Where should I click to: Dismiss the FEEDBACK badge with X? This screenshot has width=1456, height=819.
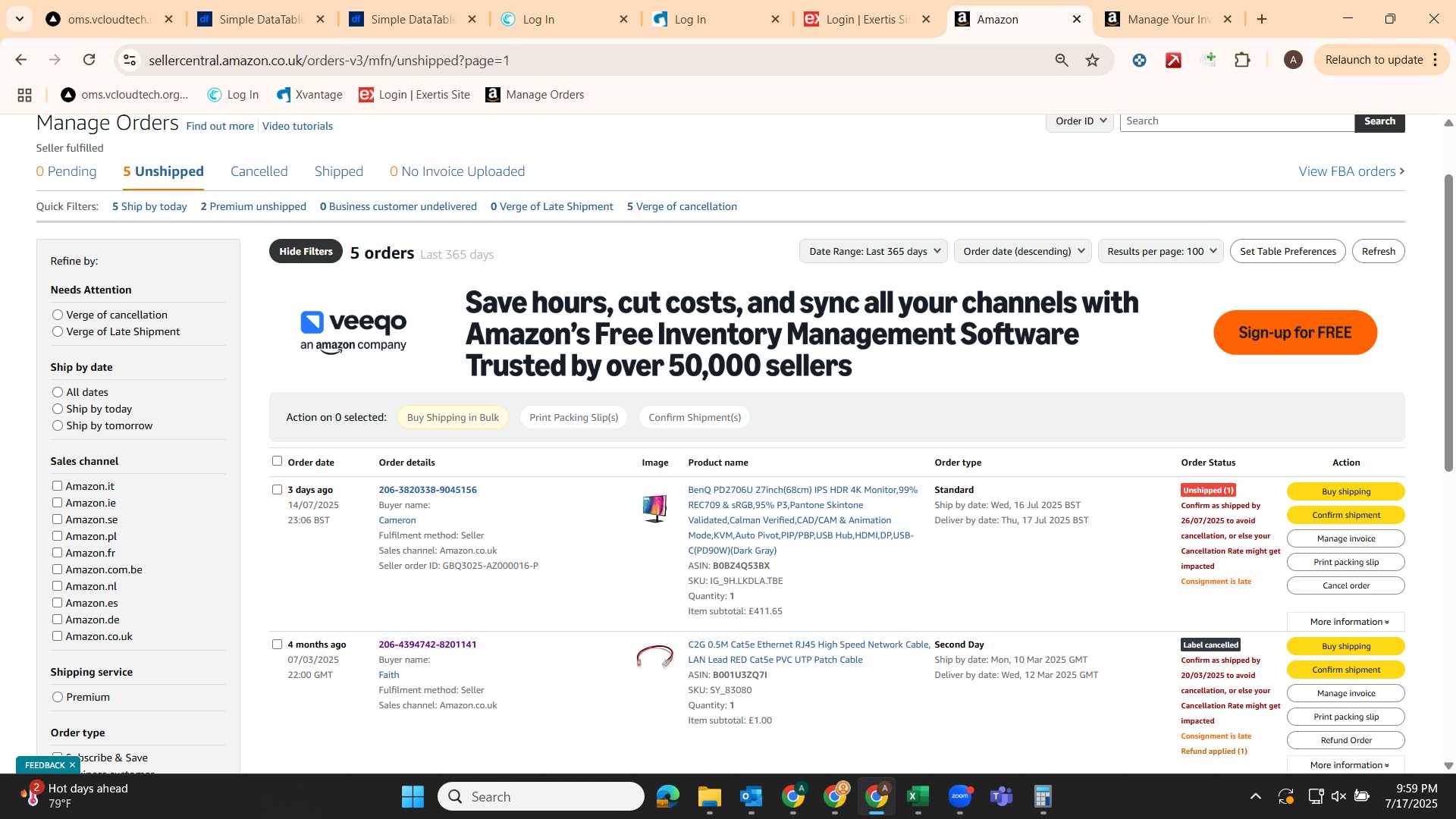click(72, 765)
